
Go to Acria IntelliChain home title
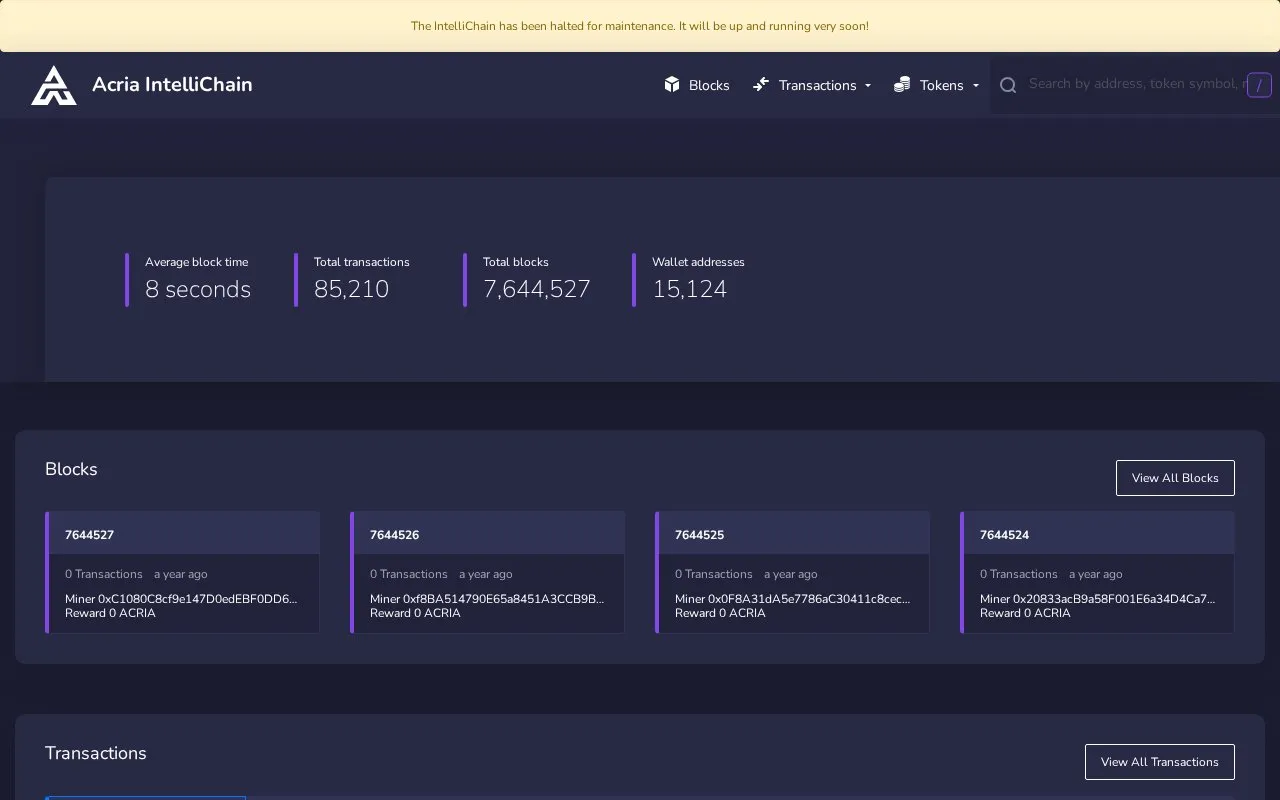172,85
